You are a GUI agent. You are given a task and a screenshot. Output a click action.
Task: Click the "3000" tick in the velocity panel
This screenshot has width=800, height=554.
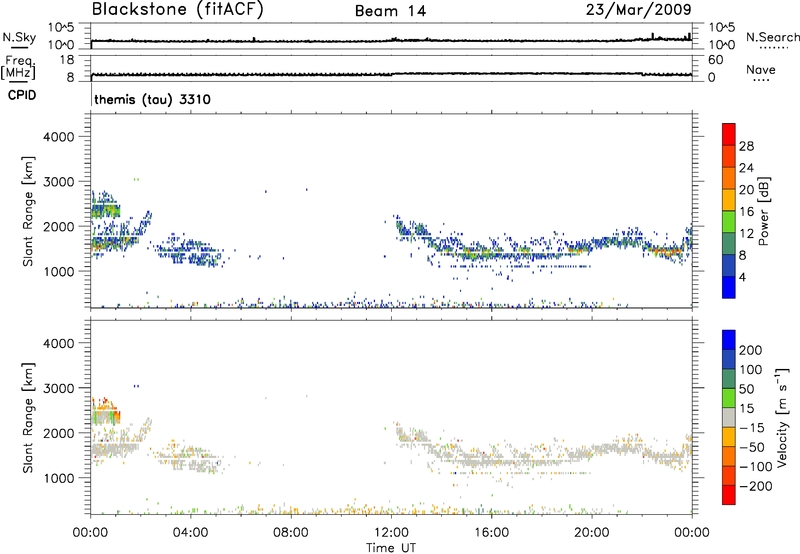point(58,388)
